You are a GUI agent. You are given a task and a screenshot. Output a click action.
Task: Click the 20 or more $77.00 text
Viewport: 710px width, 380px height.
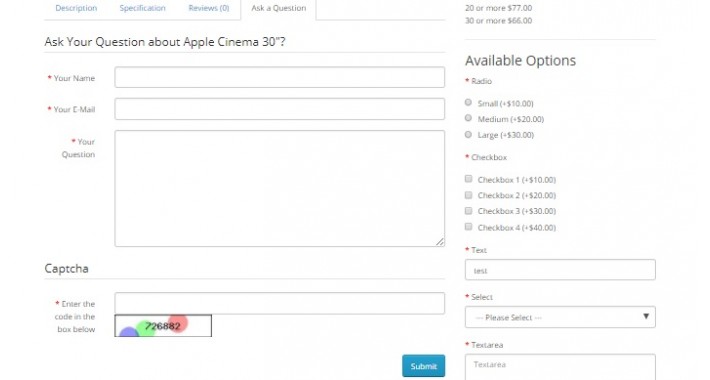tap(499, 8)
